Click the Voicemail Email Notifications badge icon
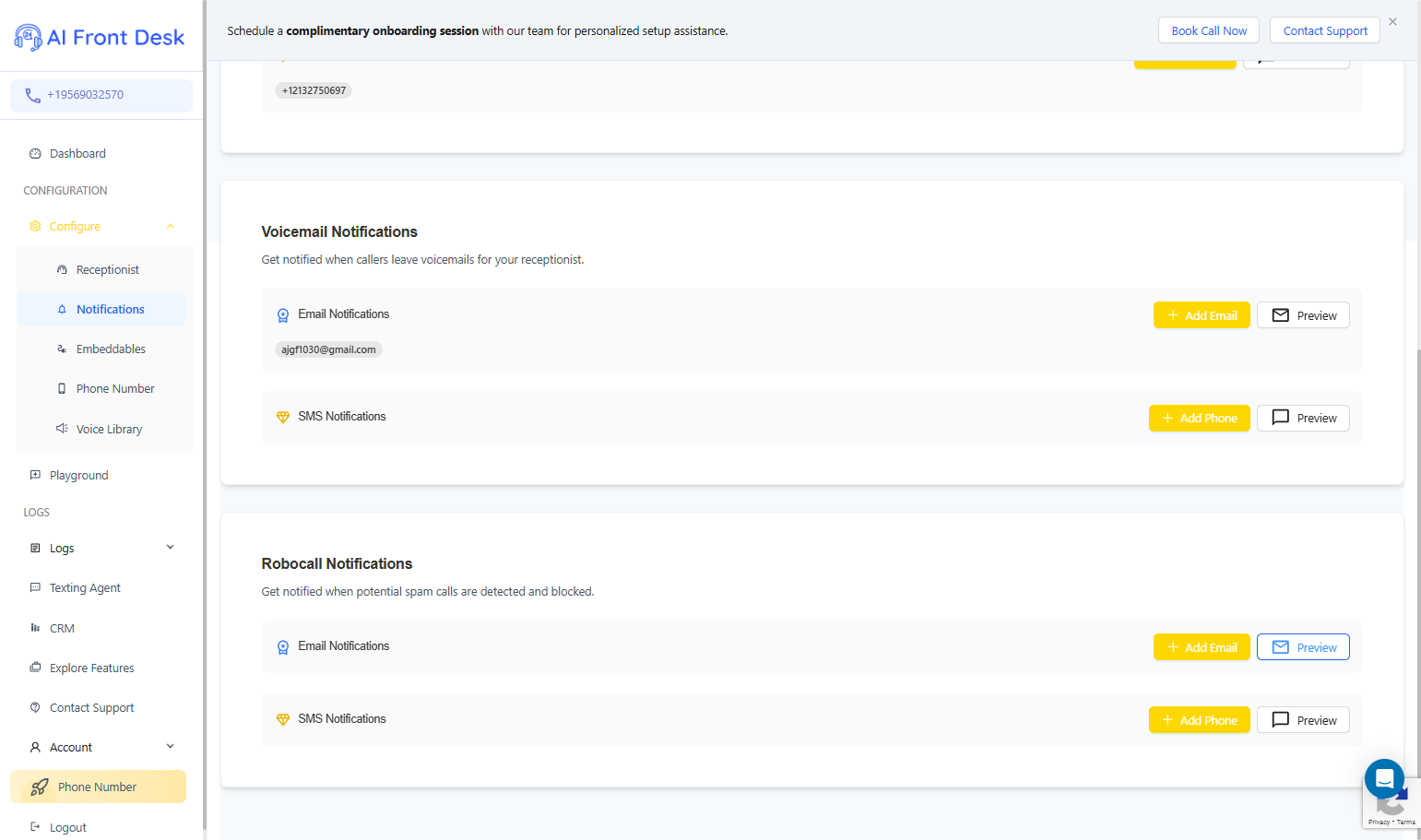This screenshot has width=1421, height=840. pyautogui.click(x=283, y=315)
